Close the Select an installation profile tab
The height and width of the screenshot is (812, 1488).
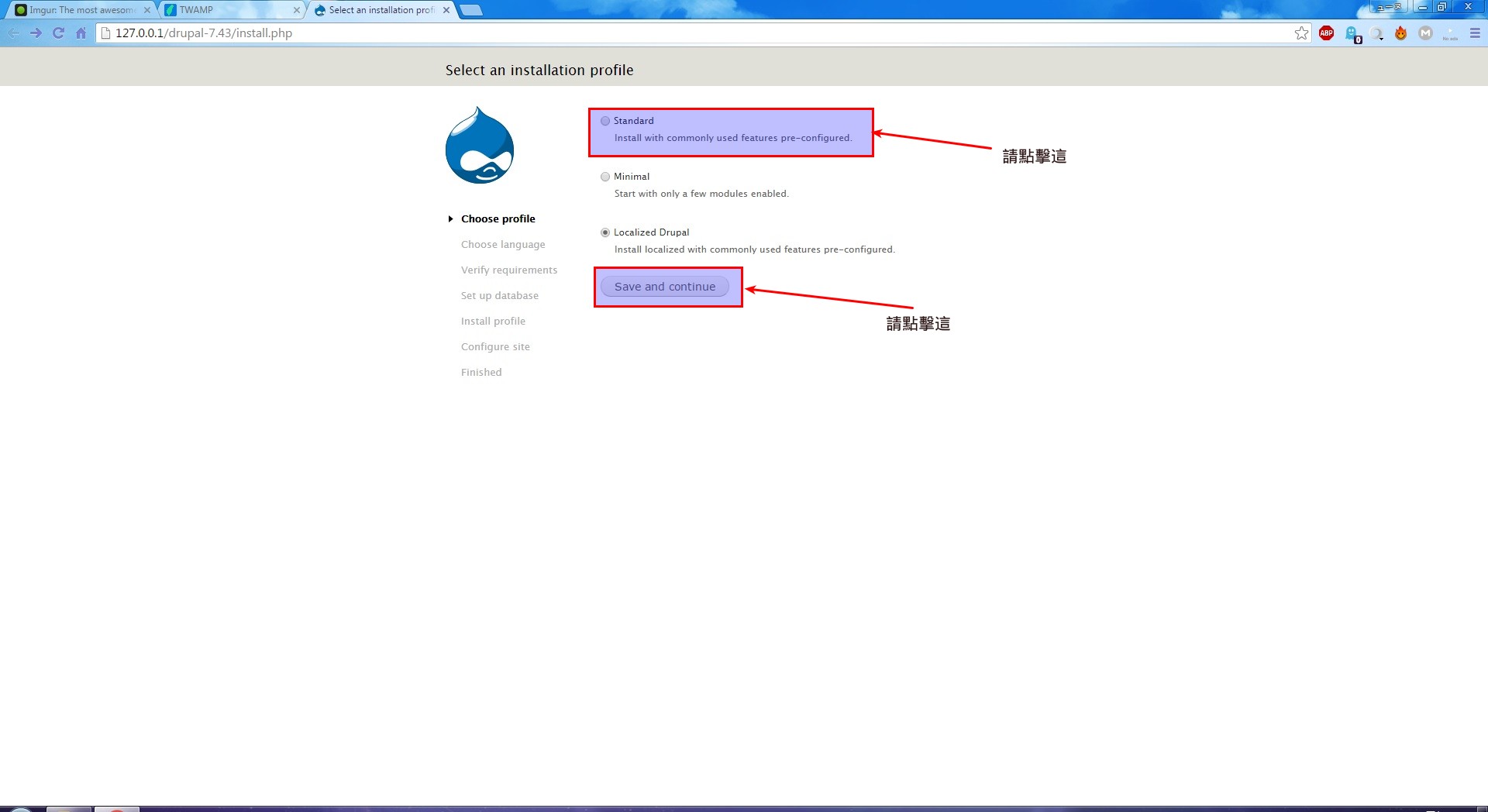(x=446, y=10)
